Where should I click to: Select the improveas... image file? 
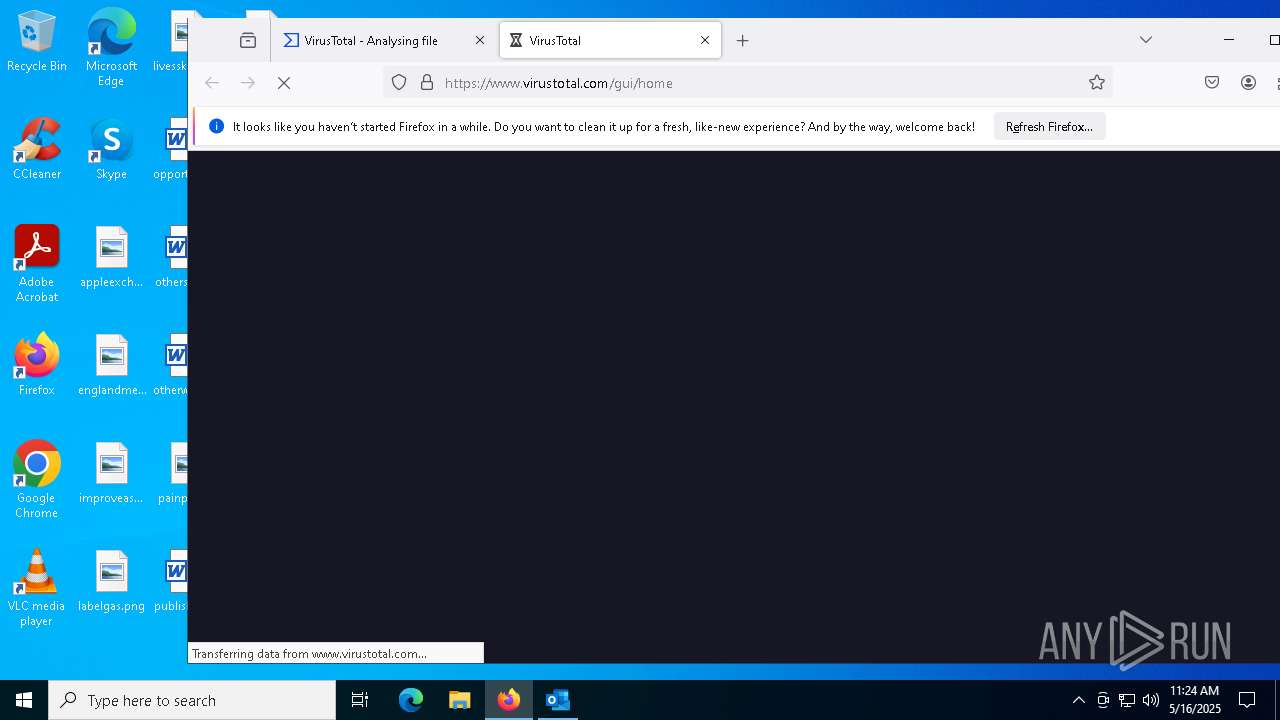111,473
